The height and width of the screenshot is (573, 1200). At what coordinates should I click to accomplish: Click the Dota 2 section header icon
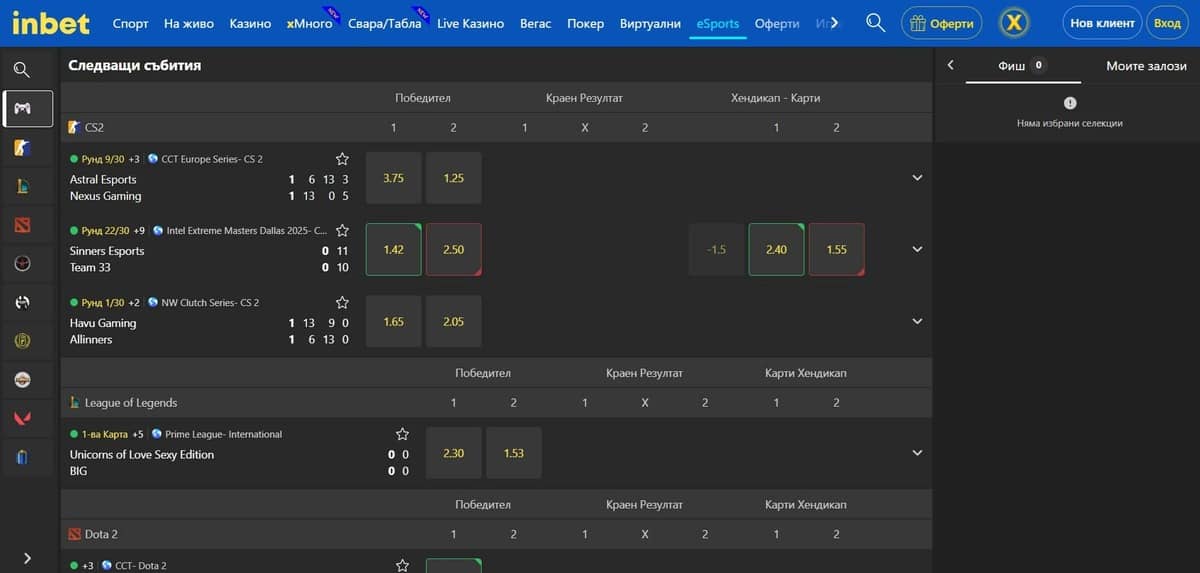74,534
